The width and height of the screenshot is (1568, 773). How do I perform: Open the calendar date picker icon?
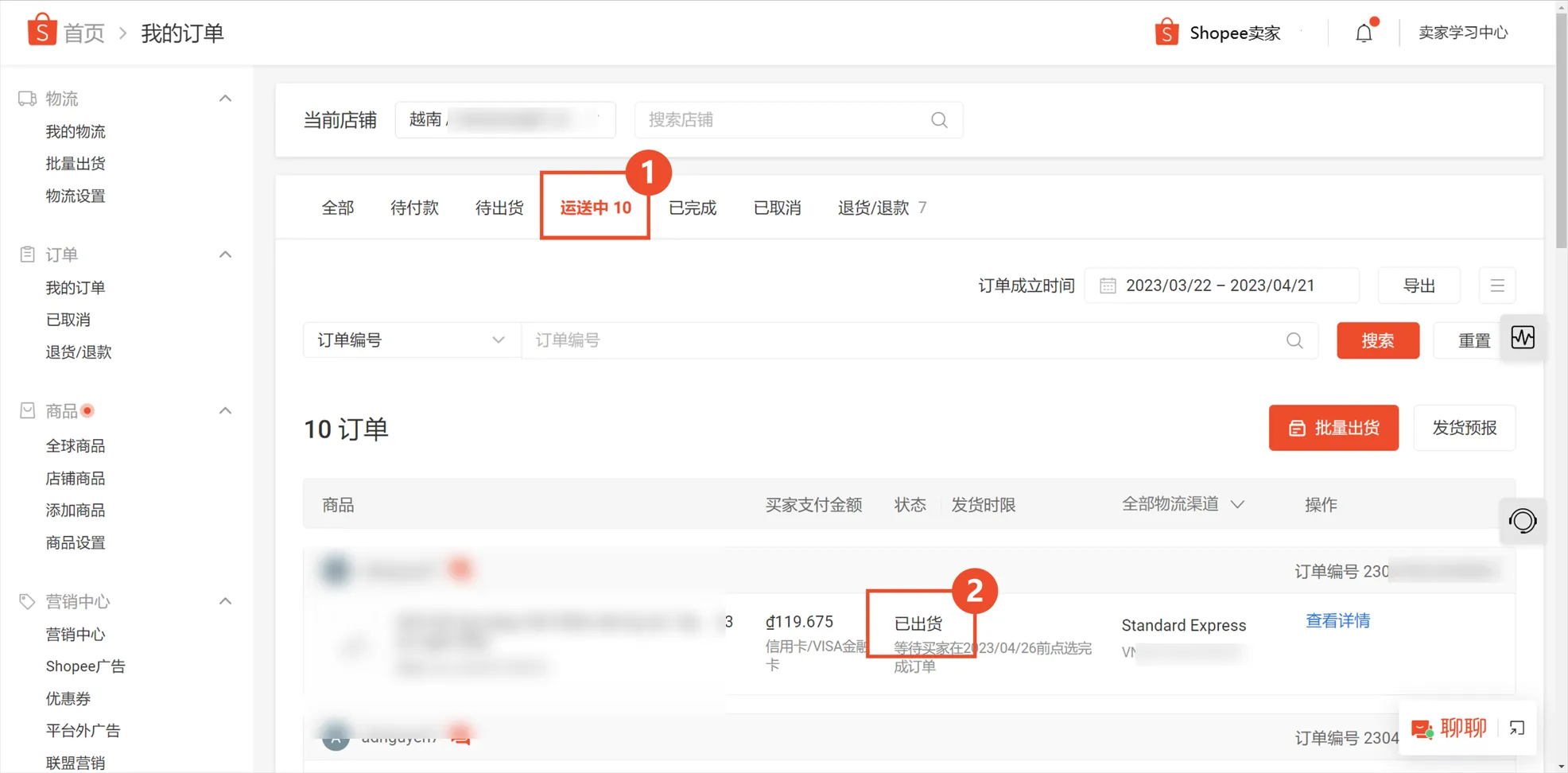click(x=1107, y=285)
